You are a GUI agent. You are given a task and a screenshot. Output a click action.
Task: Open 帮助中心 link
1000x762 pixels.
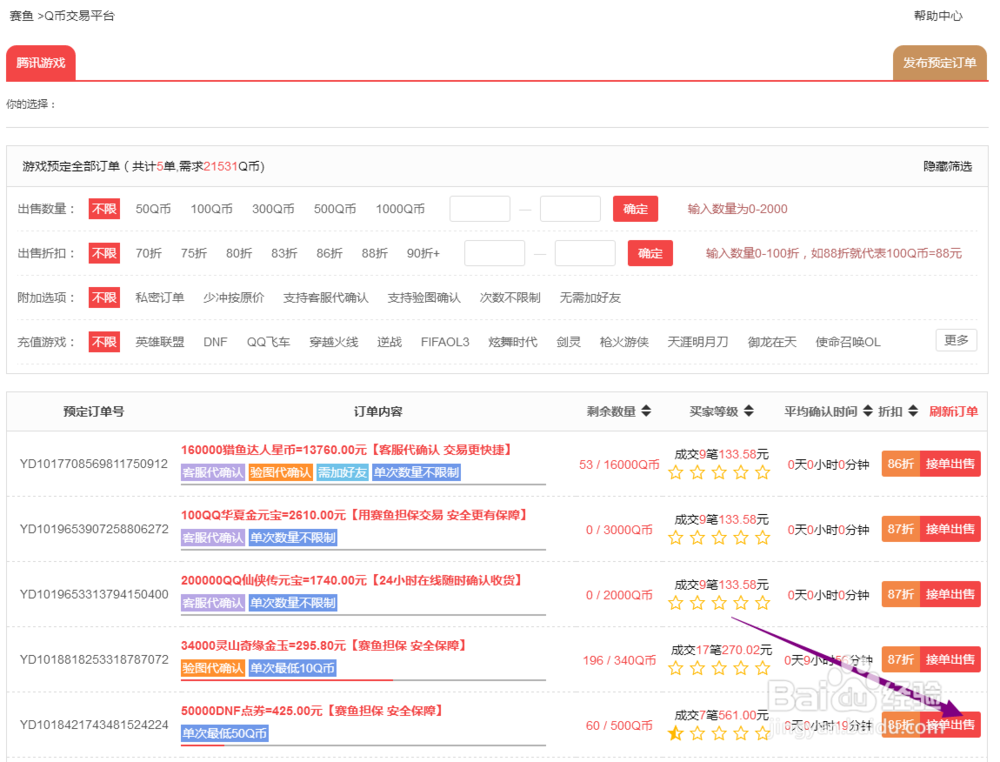click(938, 15)
